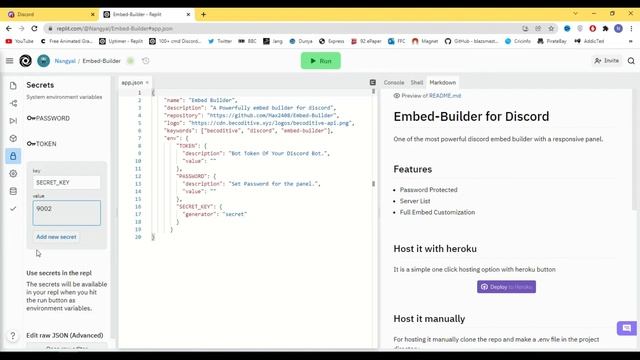This screenshot has width=640, height=360.
Task: Switch to the Shell tab
Action: coord(417,82)
